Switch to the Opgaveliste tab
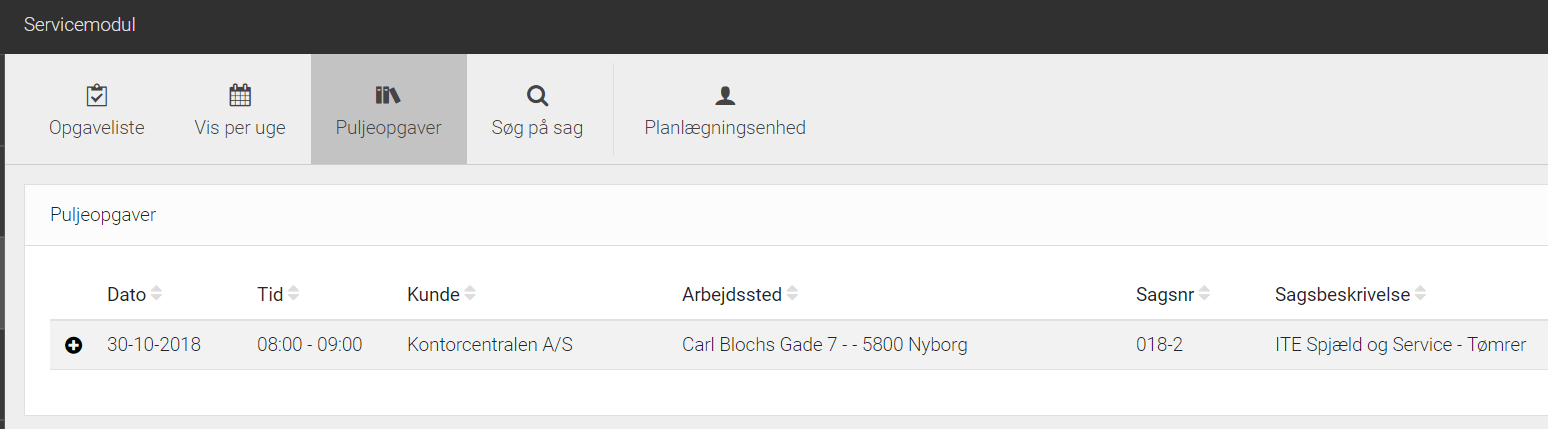The width and height of the screenshot is (1548, 429). click(97, 109)
